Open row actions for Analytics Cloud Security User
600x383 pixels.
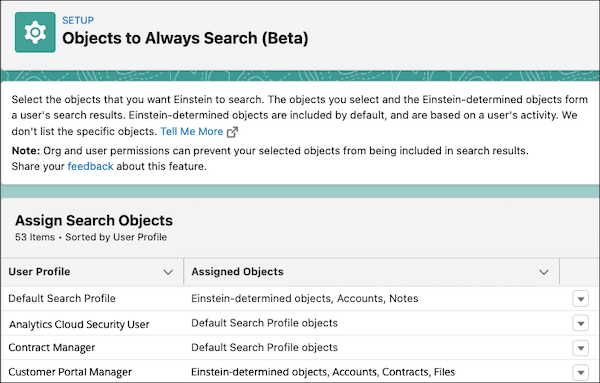click(x=580, y=323)
